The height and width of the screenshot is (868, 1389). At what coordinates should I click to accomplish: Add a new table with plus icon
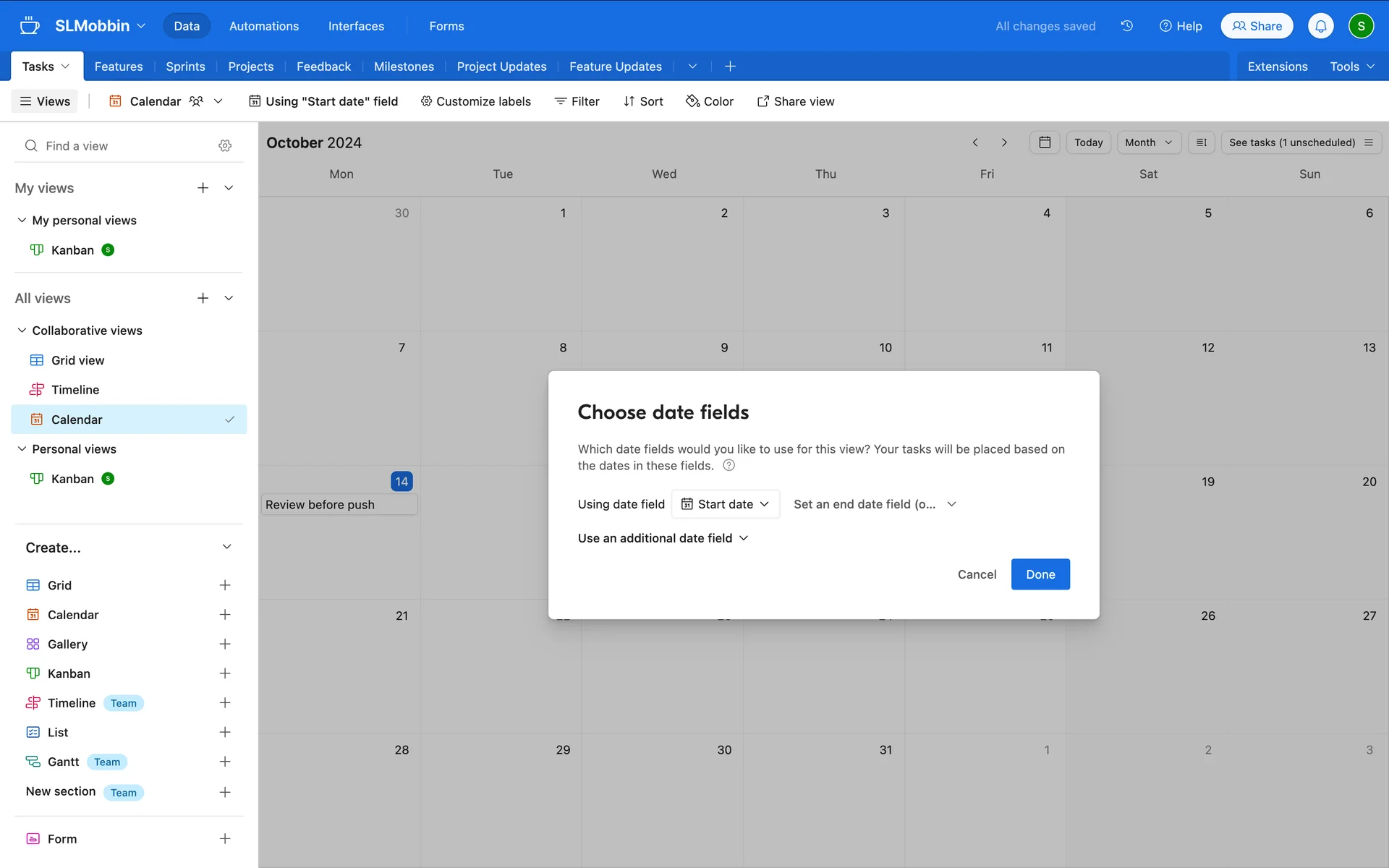pos(730,67)
